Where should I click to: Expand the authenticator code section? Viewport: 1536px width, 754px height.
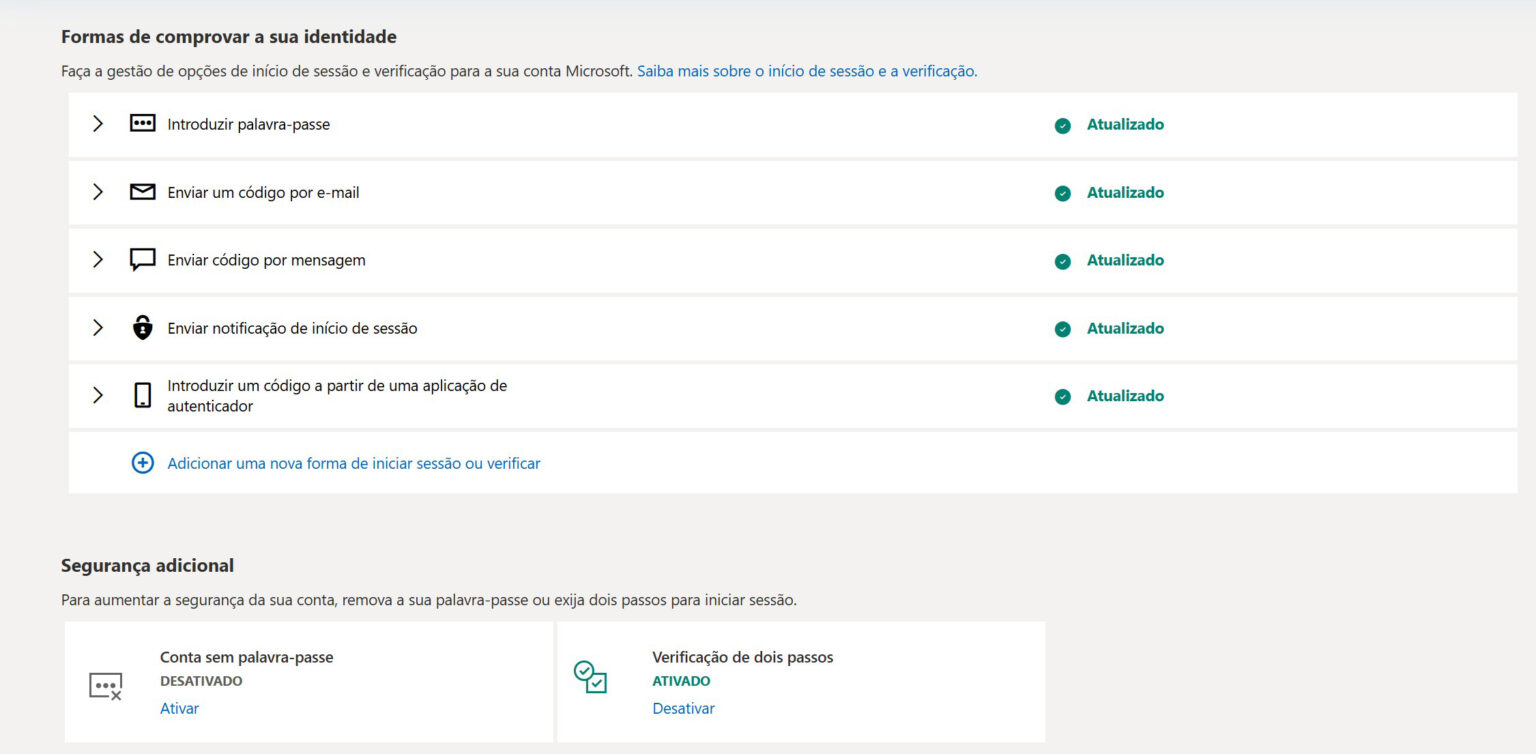[x=97, y=395]
